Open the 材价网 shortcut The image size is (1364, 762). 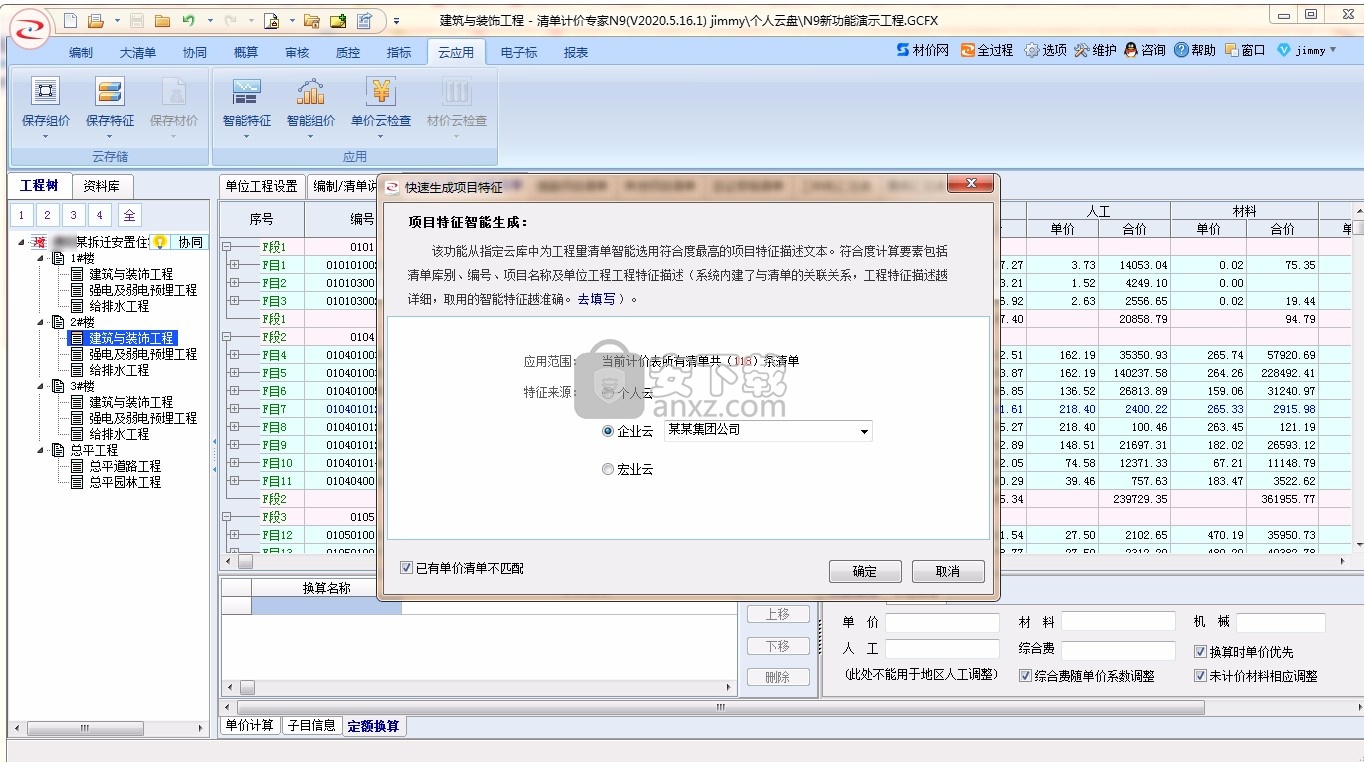(922, 50)
